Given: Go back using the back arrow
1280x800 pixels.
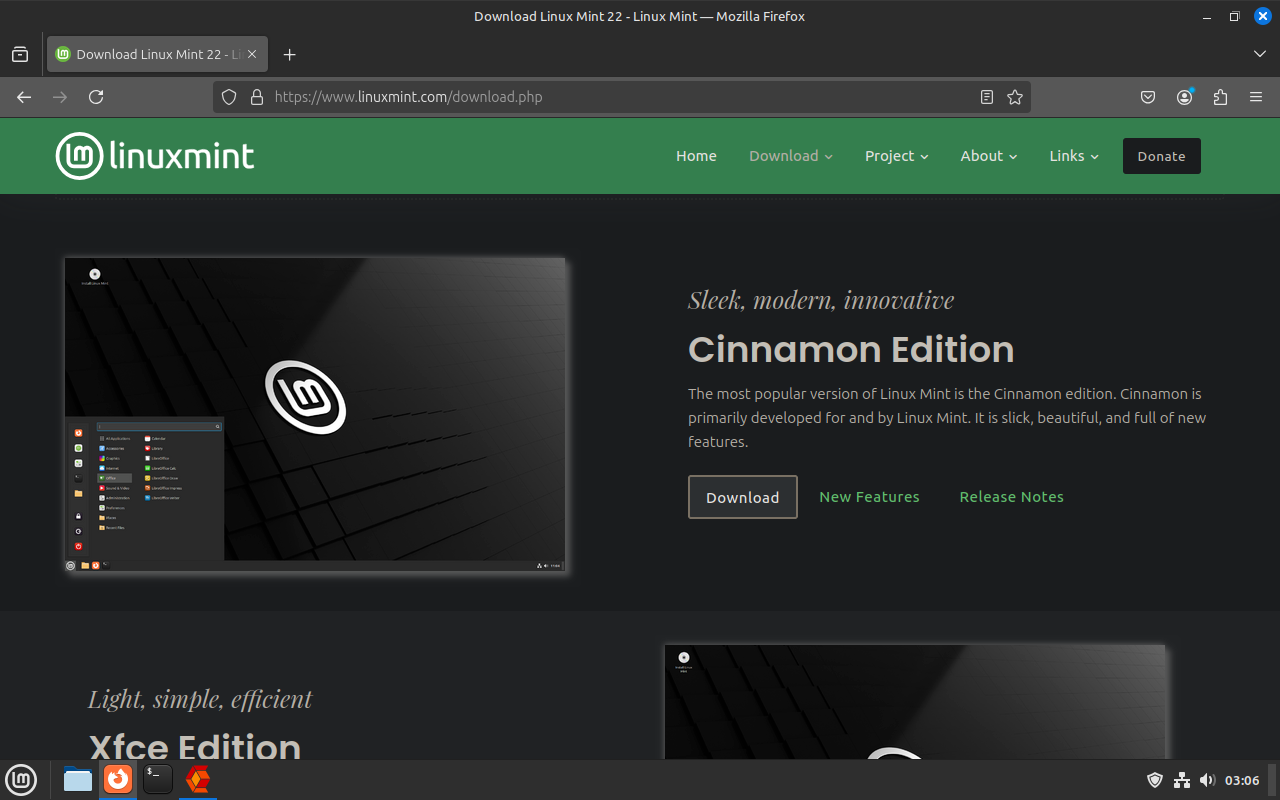Looking at the screenshot, I should pos(24,97).
